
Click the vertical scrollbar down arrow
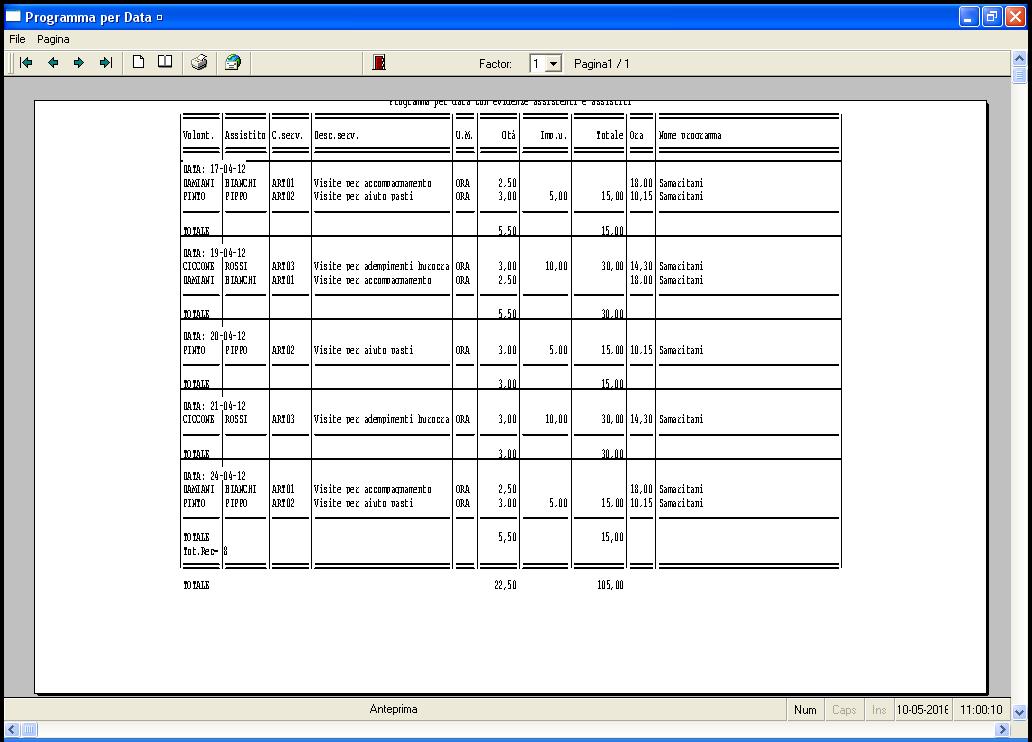tap(1019, 712)
